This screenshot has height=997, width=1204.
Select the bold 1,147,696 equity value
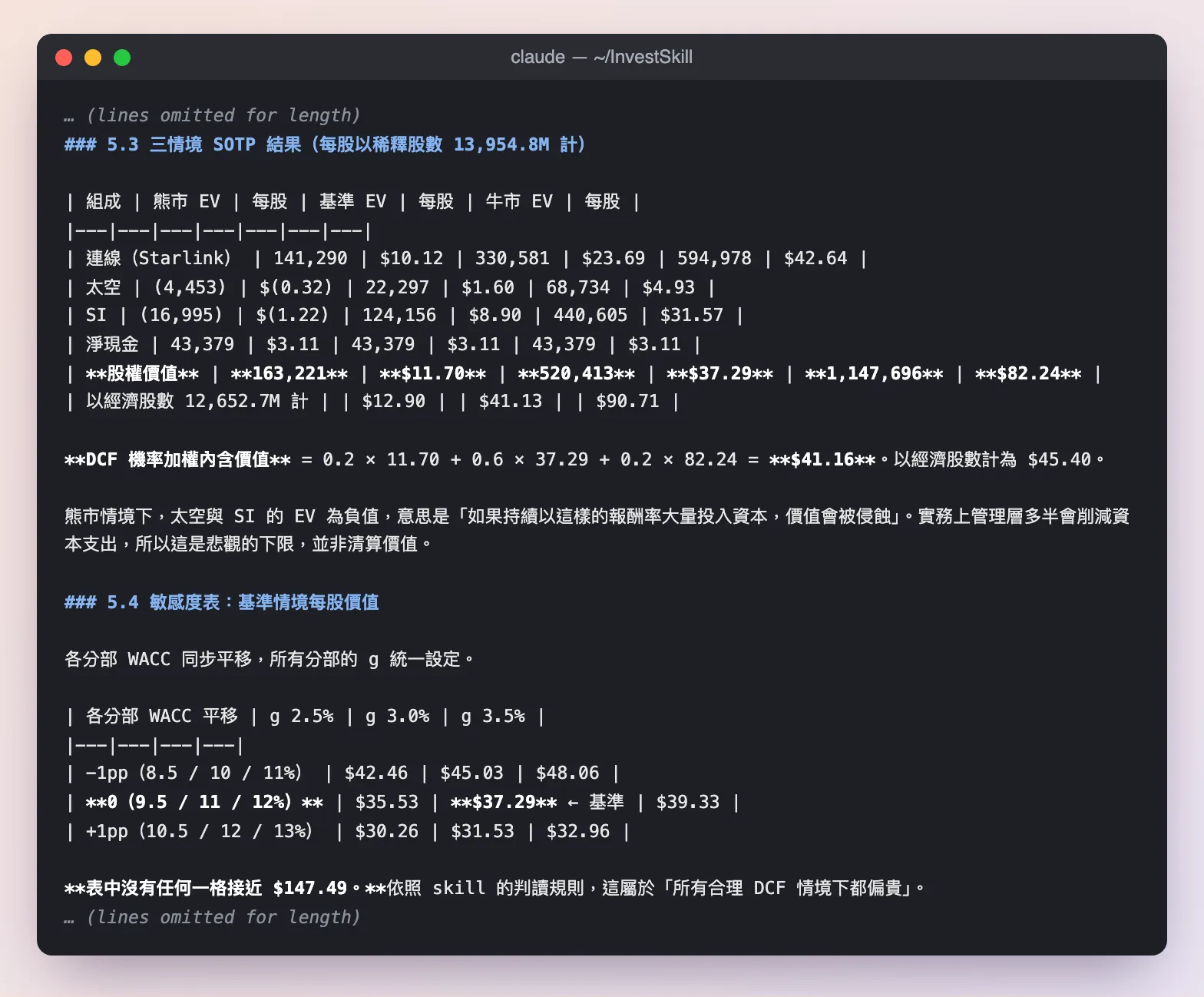pyautogui.click(x=875, y=373)
